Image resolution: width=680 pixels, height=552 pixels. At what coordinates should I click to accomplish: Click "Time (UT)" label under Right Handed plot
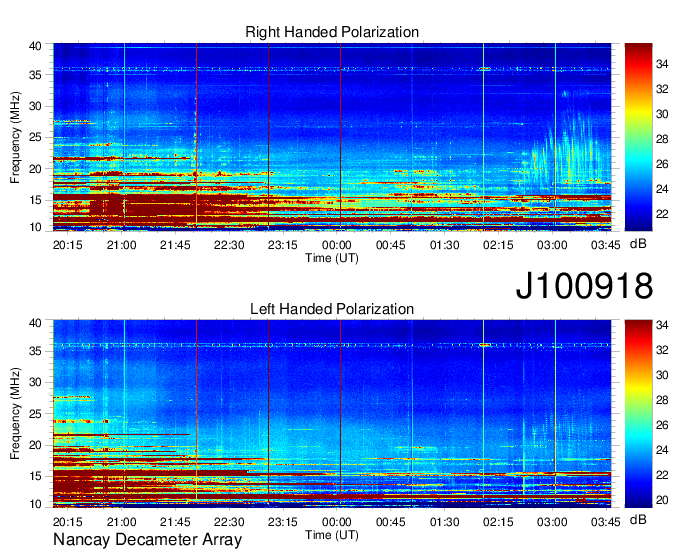coord(332,258)
